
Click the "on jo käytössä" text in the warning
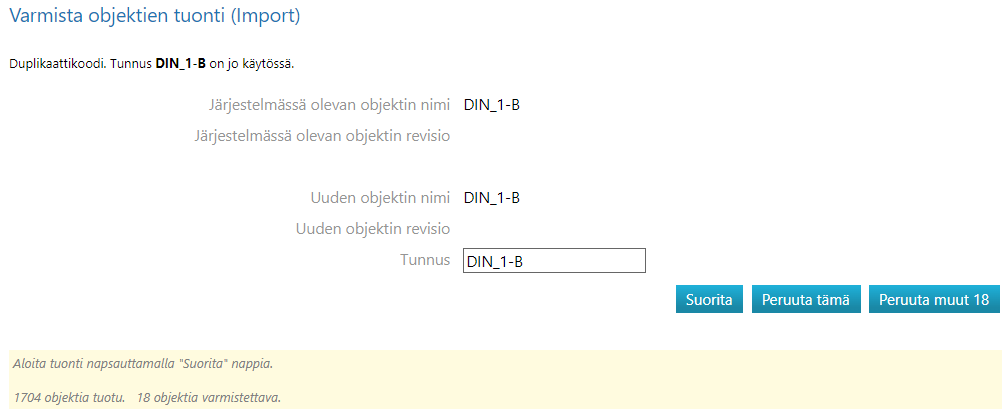(x=251, y=64)
